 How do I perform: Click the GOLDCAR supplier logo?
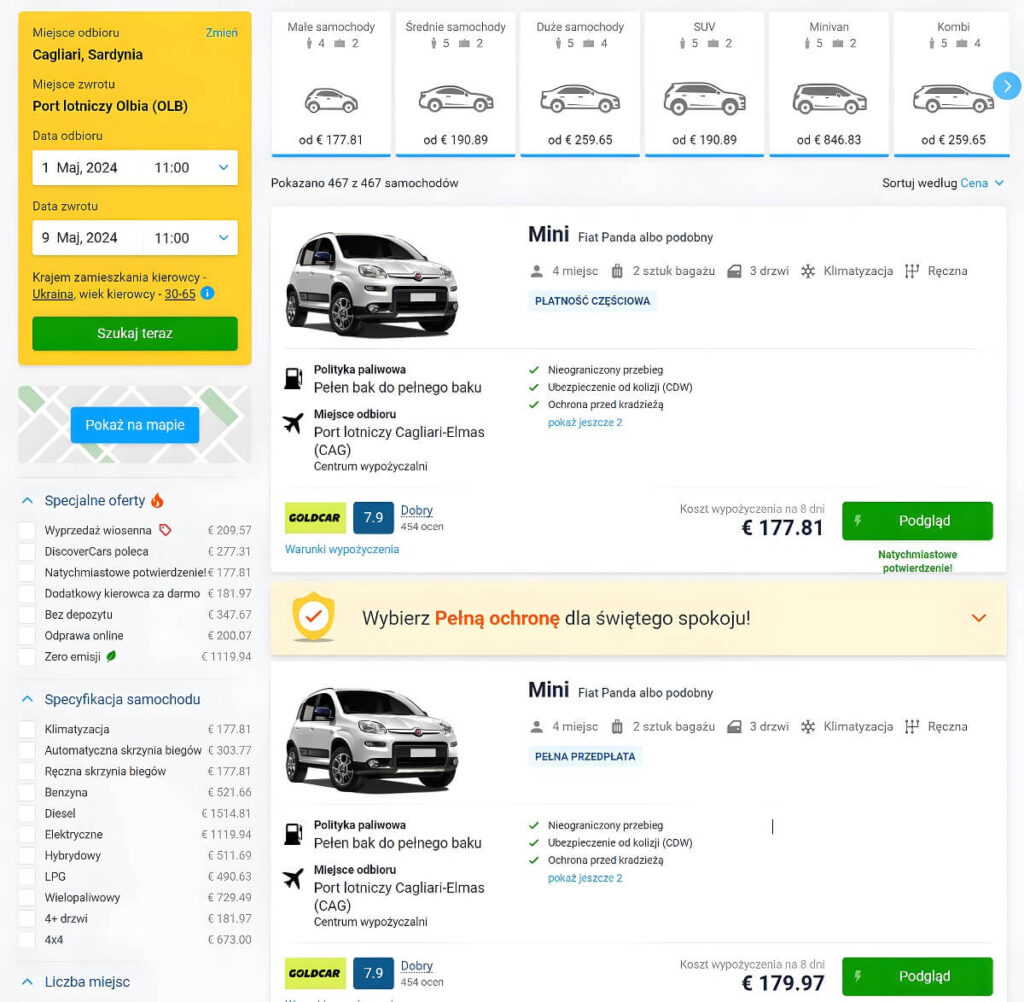pos(315,519)
